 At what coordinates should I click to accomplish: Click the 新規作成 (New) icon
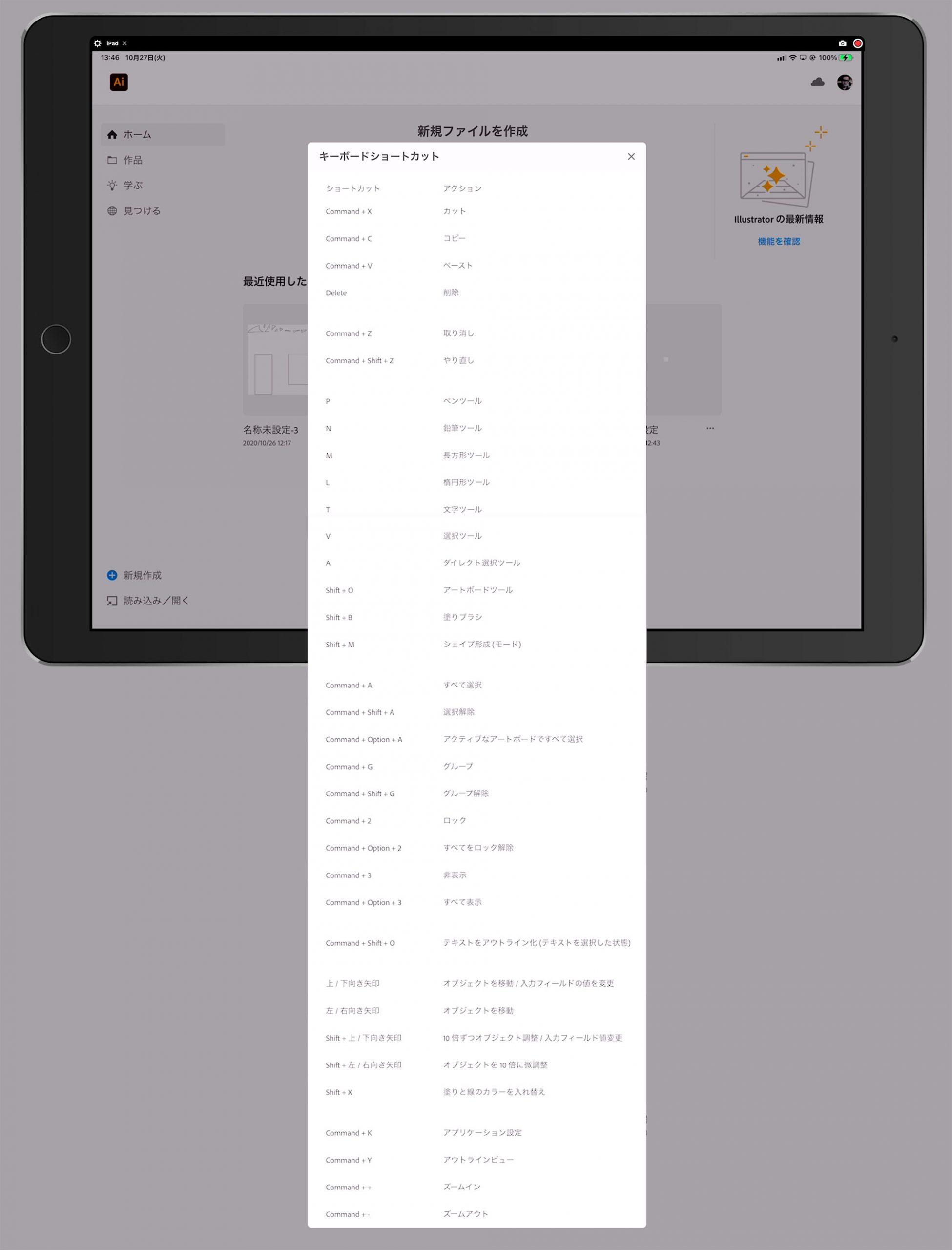tap(112, 574)
